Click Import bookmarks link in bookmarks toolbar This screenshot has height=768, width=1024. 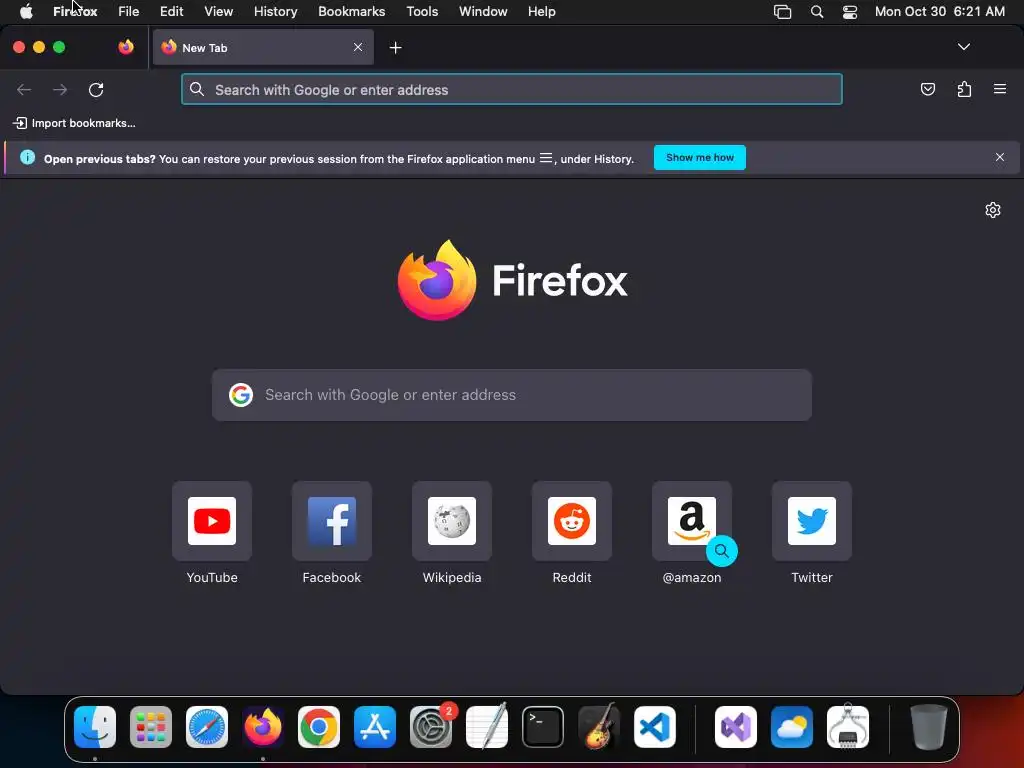coord(74,123)
